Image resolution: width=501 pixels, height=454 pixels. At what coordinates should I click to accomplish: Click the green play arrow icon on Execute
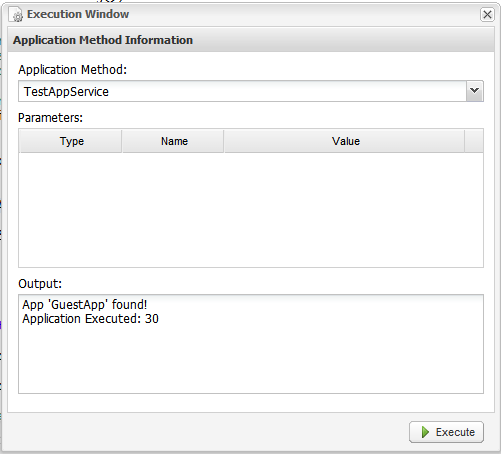[425, 432]
